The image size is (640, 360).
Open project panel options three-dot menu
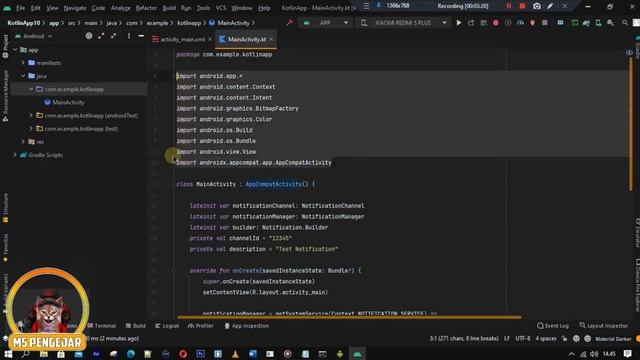(129, 36)
